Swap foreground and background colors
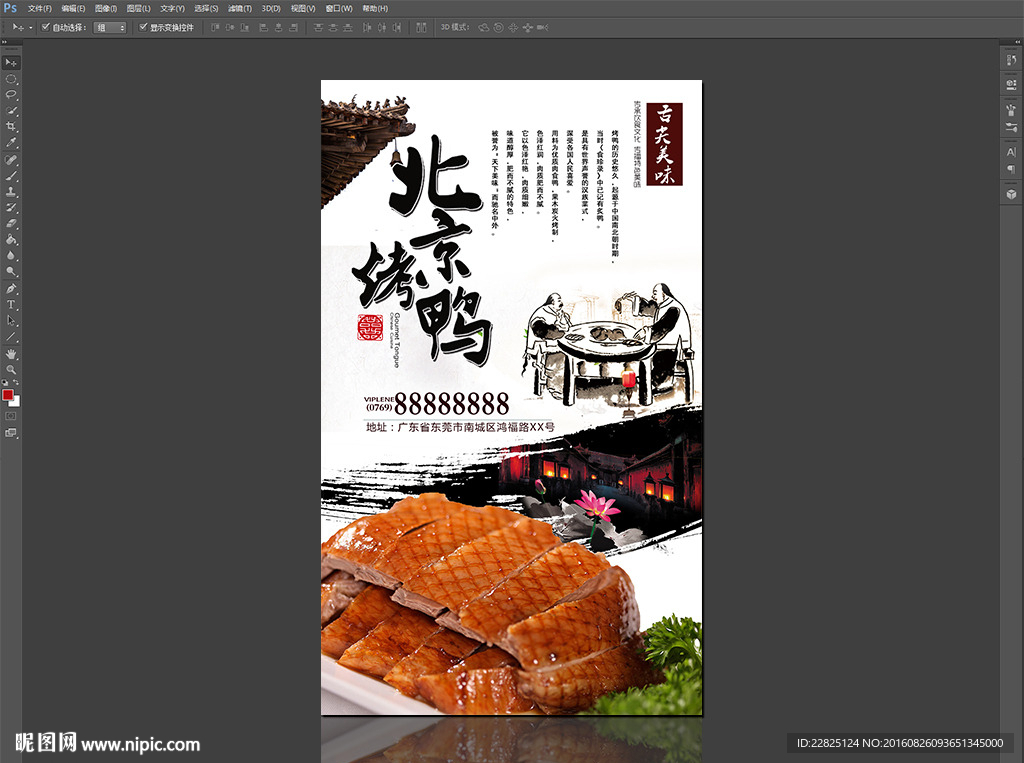 click(16, 383)
